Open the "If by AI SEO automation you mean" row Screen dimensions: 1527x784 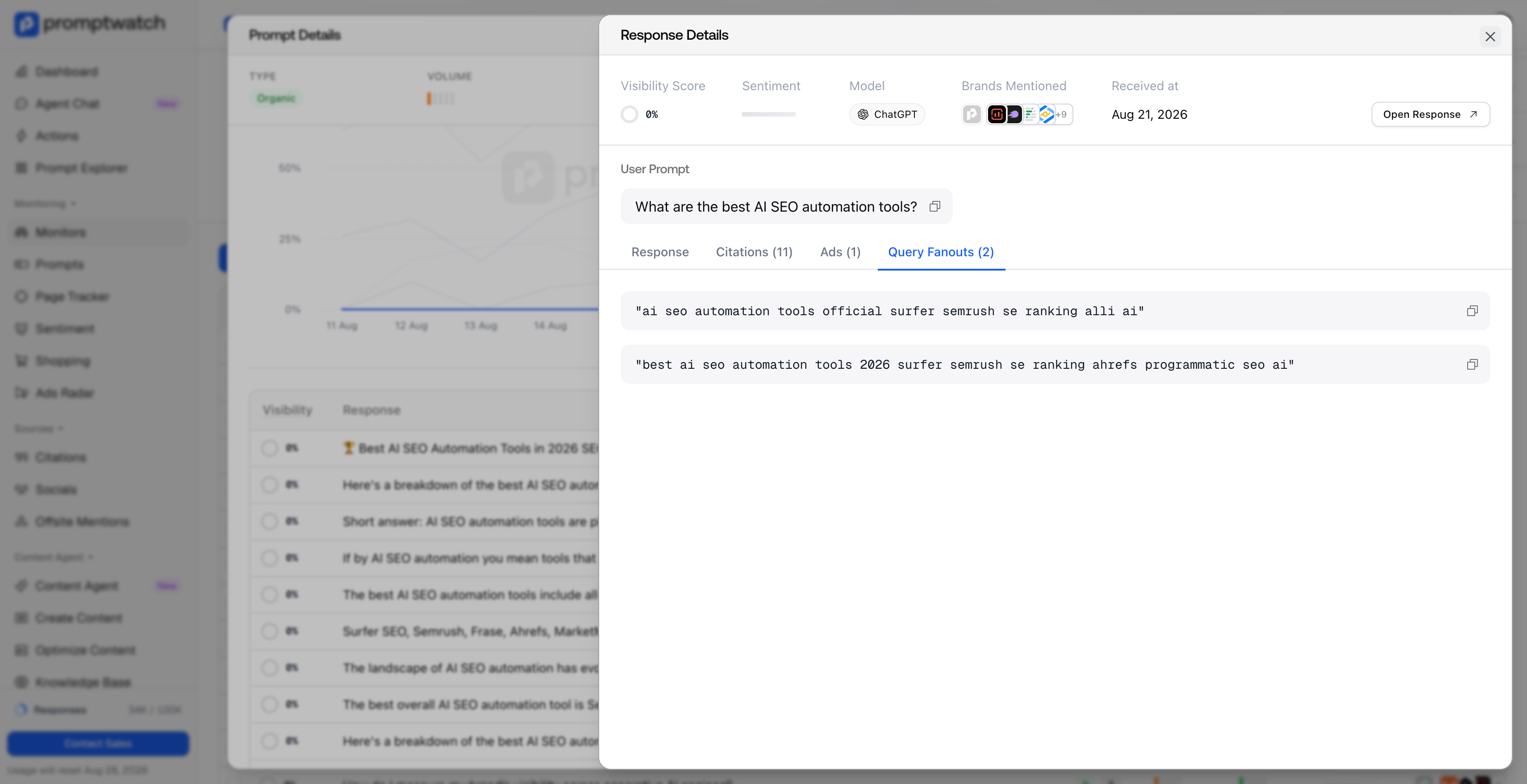coord(425,558)
